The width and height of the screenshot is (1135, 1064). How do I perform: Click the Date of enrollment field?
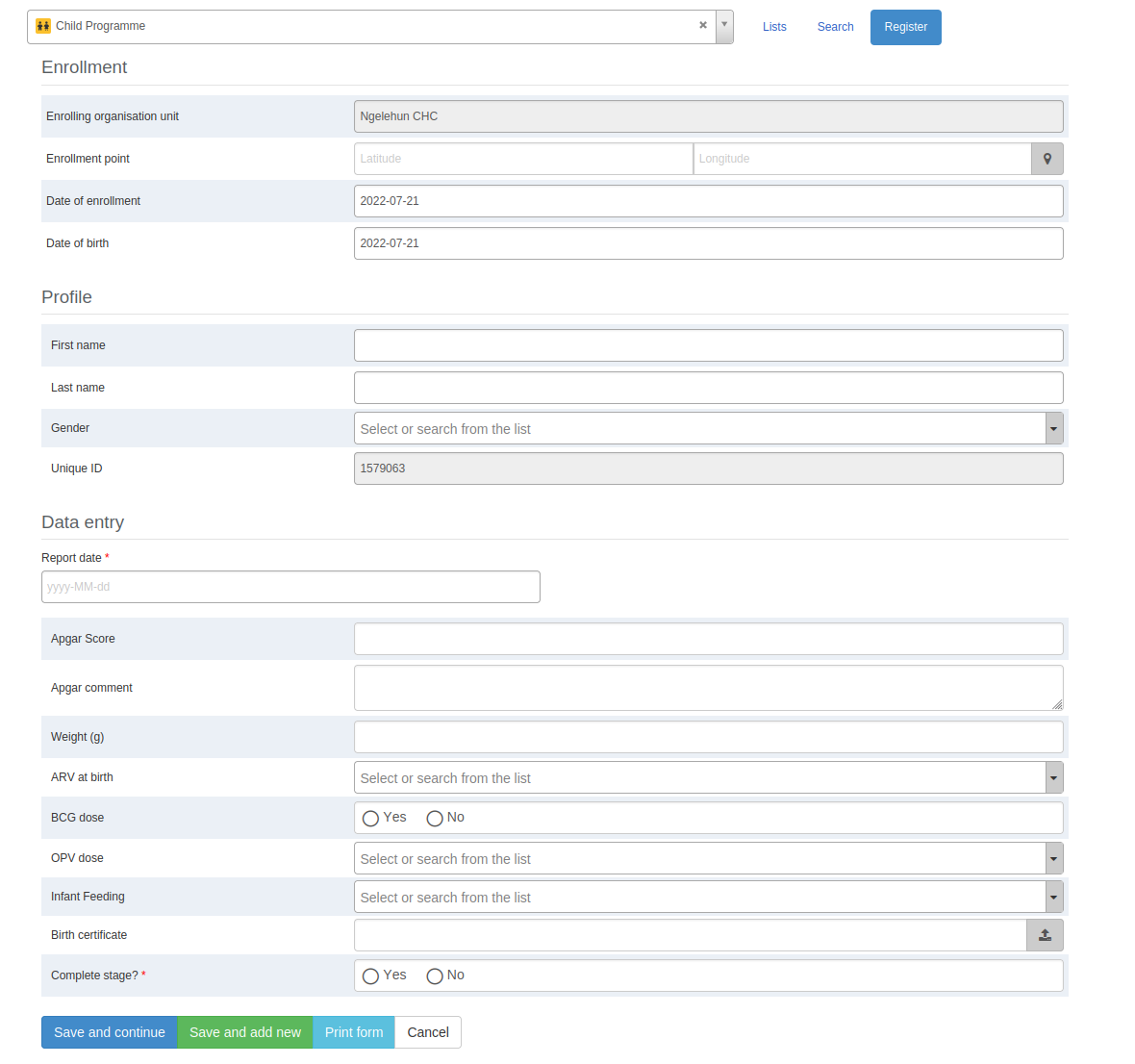point(708,201)
